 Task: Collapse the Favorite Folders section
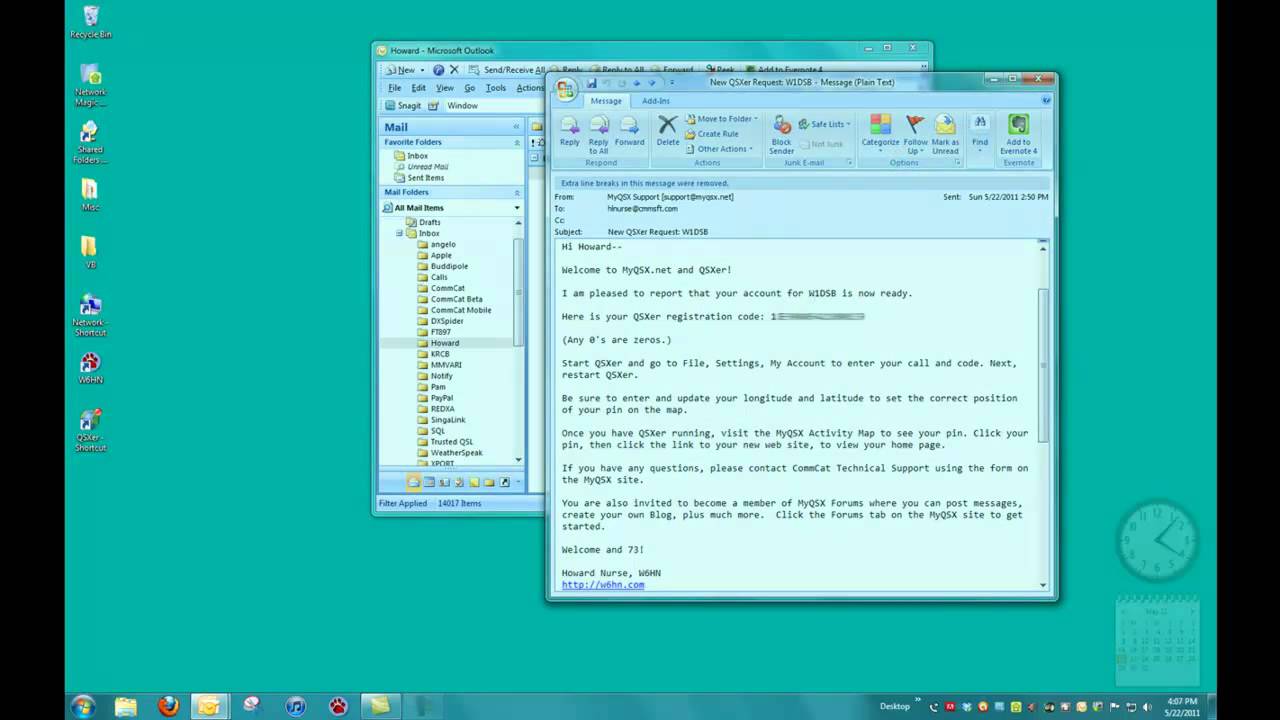coord(517,142)
